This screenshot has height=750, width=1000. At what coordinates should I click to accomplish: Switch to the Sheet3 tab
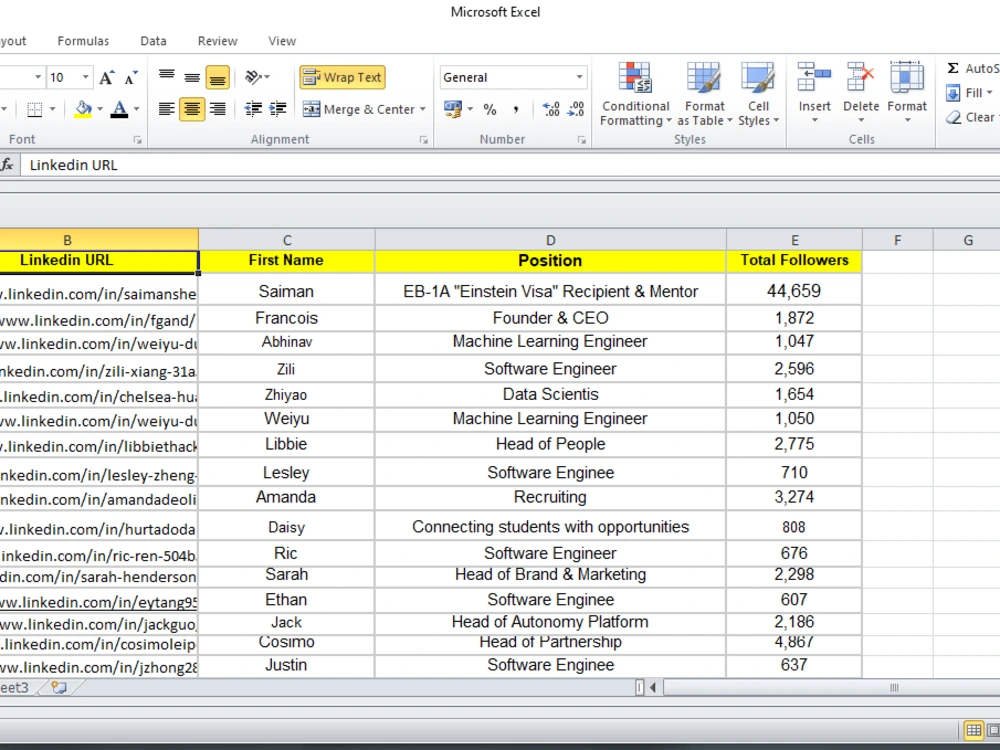[15, 688]
